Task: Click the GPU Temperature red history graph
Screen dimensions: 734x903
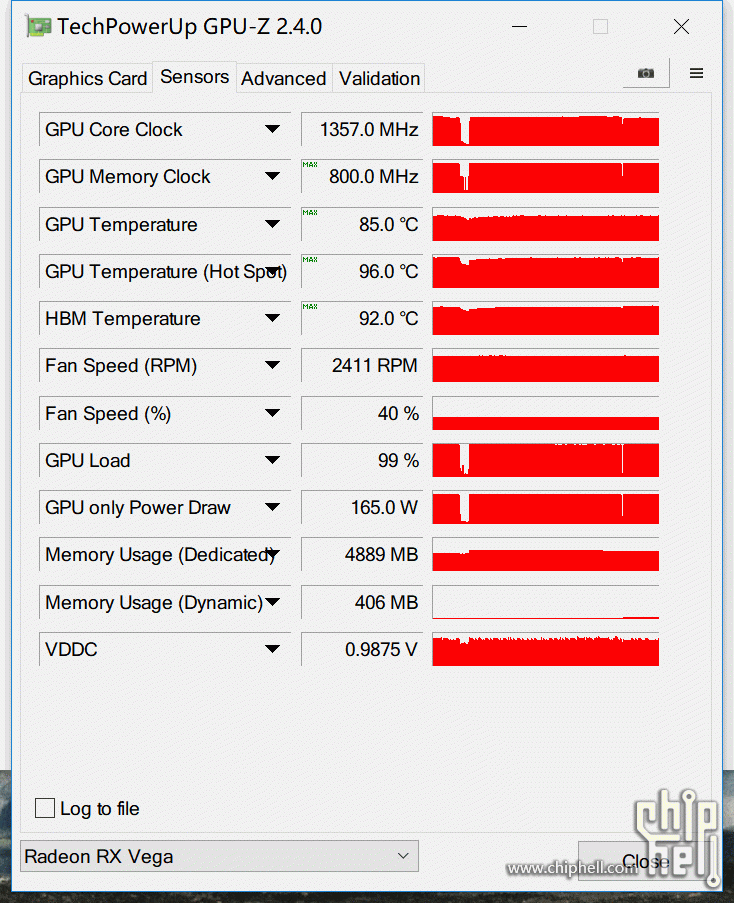Action: point(545,224)
